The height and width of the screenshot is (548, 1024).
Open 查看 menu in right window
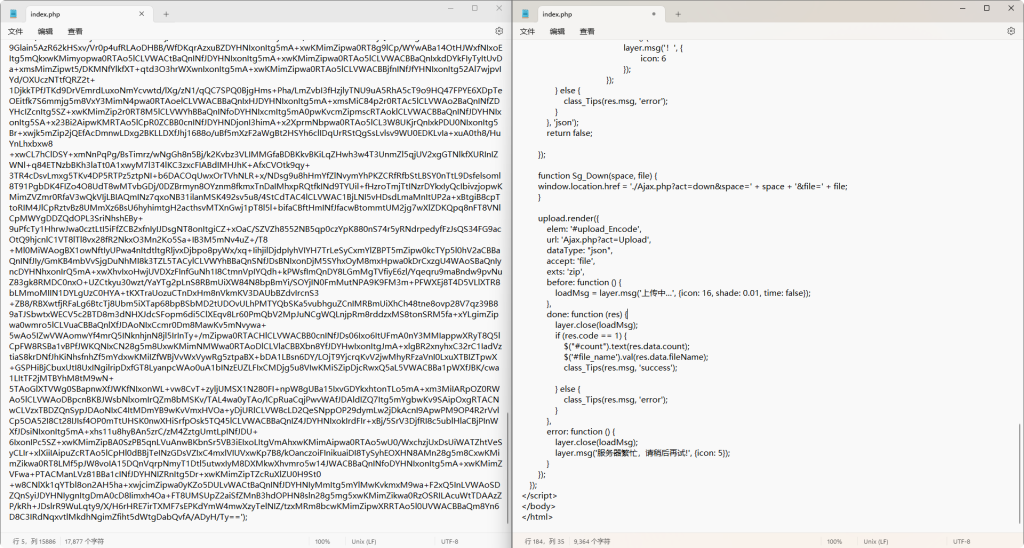point(587,31)
